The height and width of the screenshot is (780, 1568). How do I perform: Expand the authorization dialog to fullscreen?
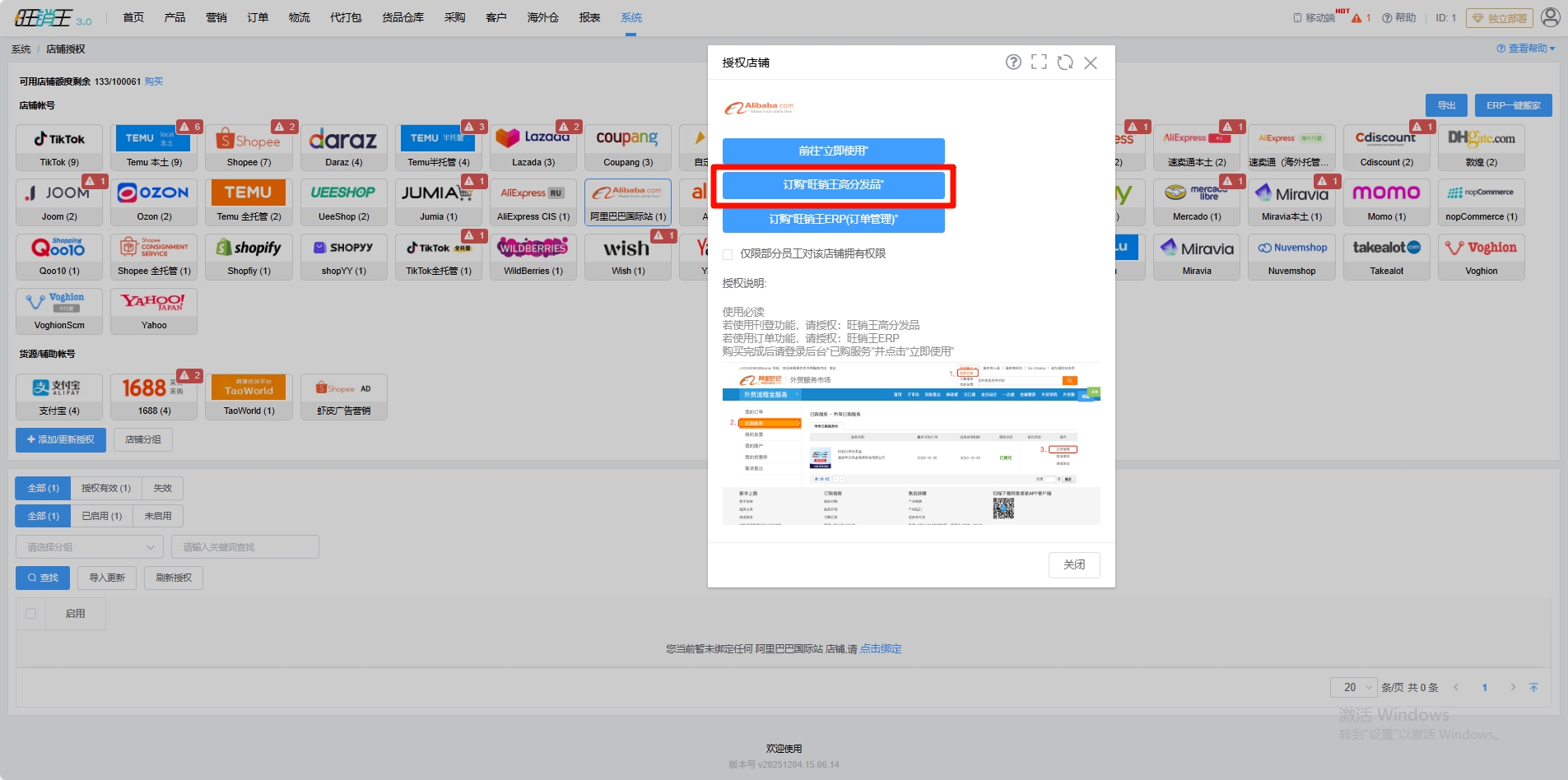click(1039, 63)
